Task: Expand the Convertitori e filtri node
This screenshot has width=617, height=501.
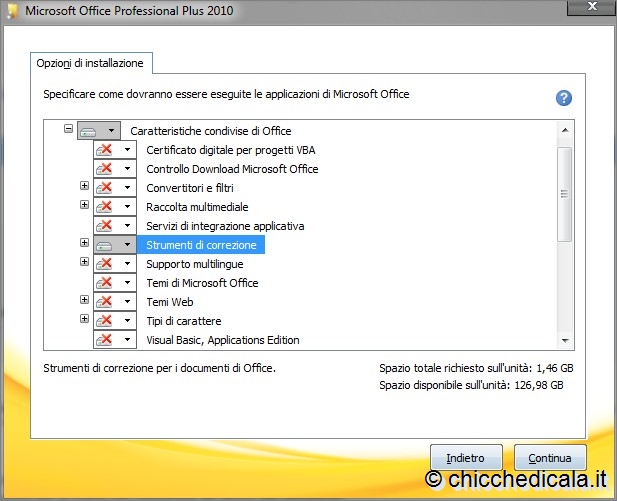Action: tap(84, 187)
